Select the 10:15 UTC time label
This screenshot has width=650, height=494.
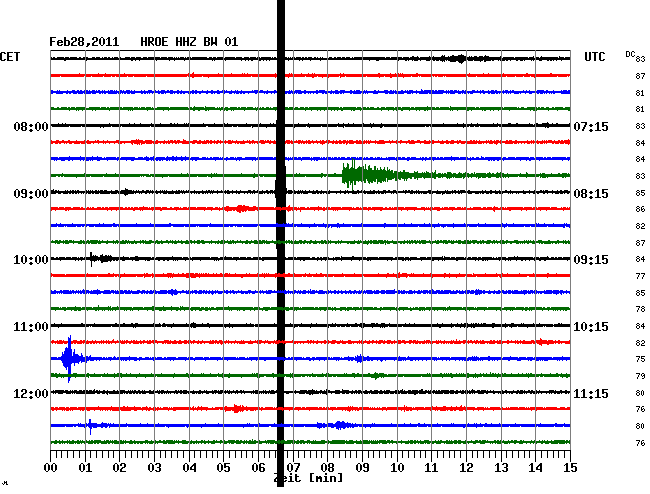[591, 327]
